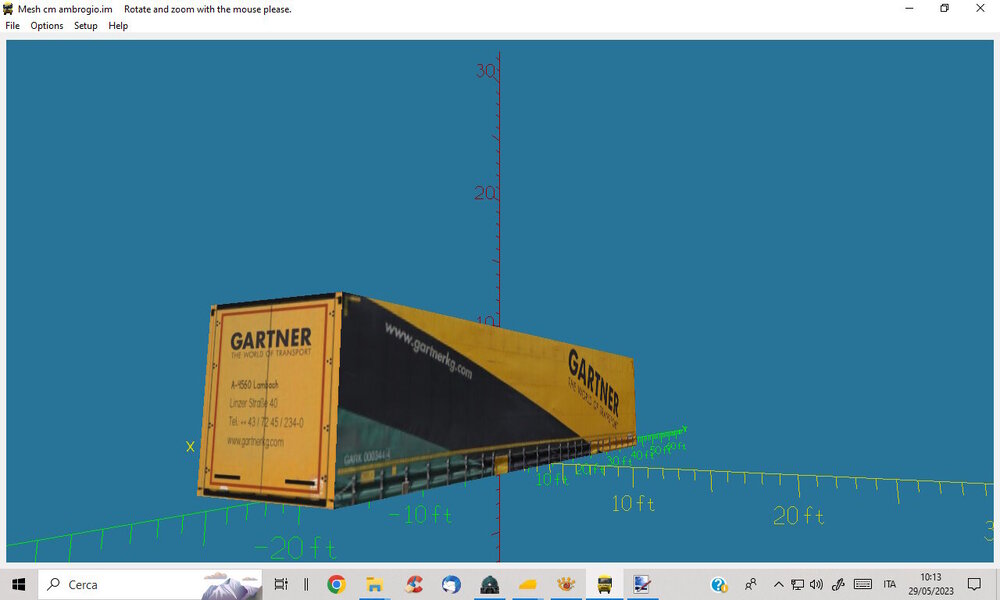Open the notification center icon
The image size is (1000, 600).
(974, 584)
